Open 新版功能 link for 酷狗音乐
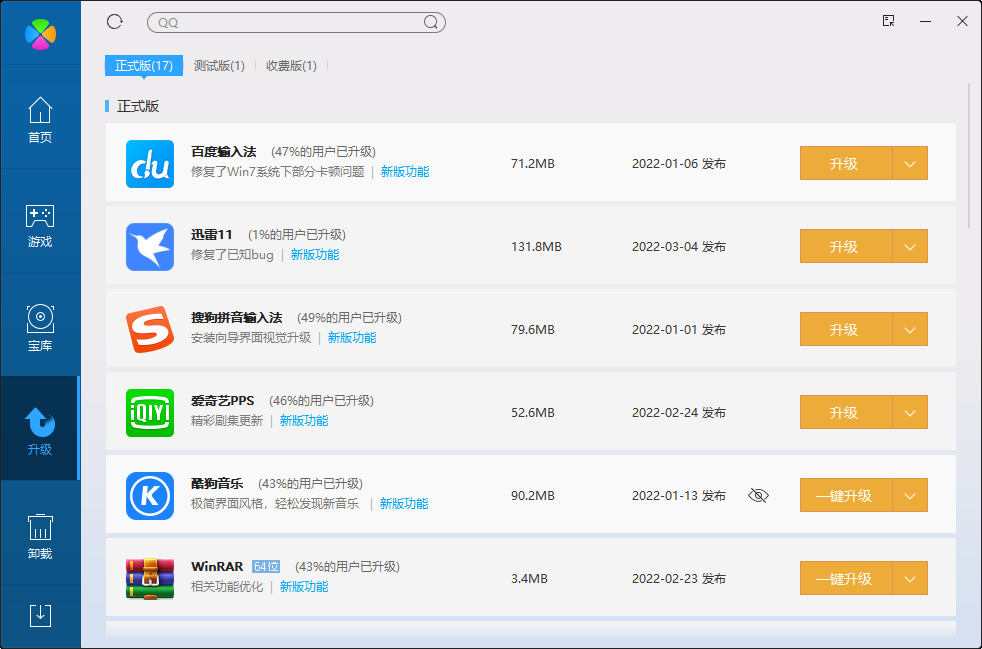This screenshot has width=982, height=649. pyautogui.click(x=404, y=504)
